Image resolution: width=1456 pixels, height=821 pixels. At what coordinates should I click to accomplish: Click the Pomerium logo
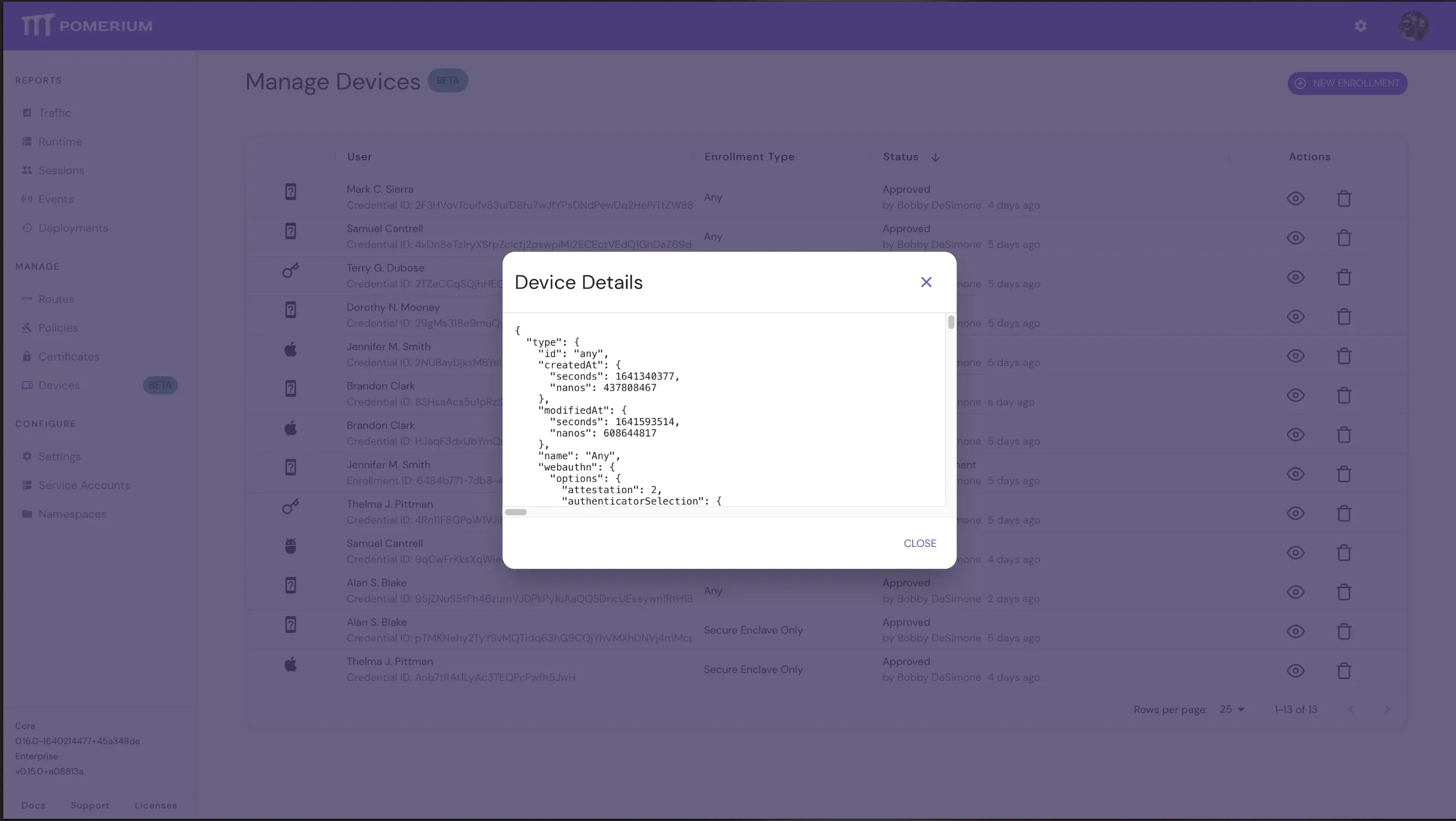pyautogui.click(x=87, y=26)
